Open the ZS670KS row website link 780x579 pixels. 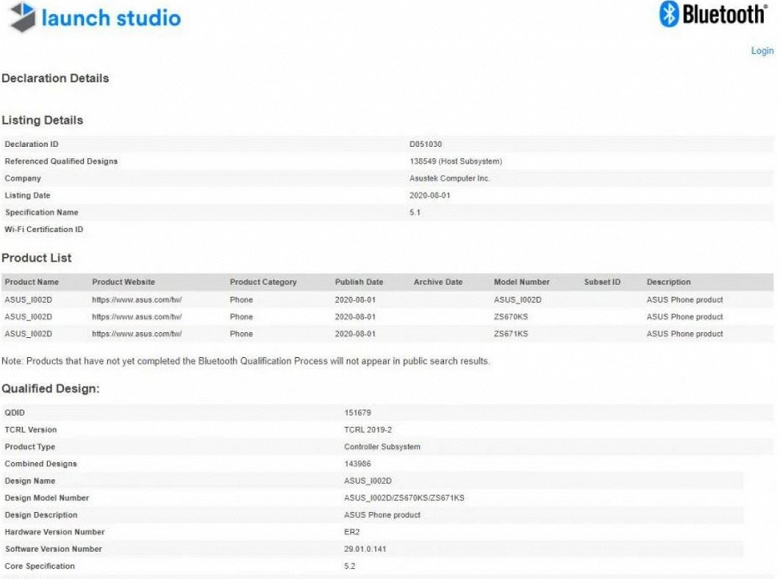pos(136,317)
